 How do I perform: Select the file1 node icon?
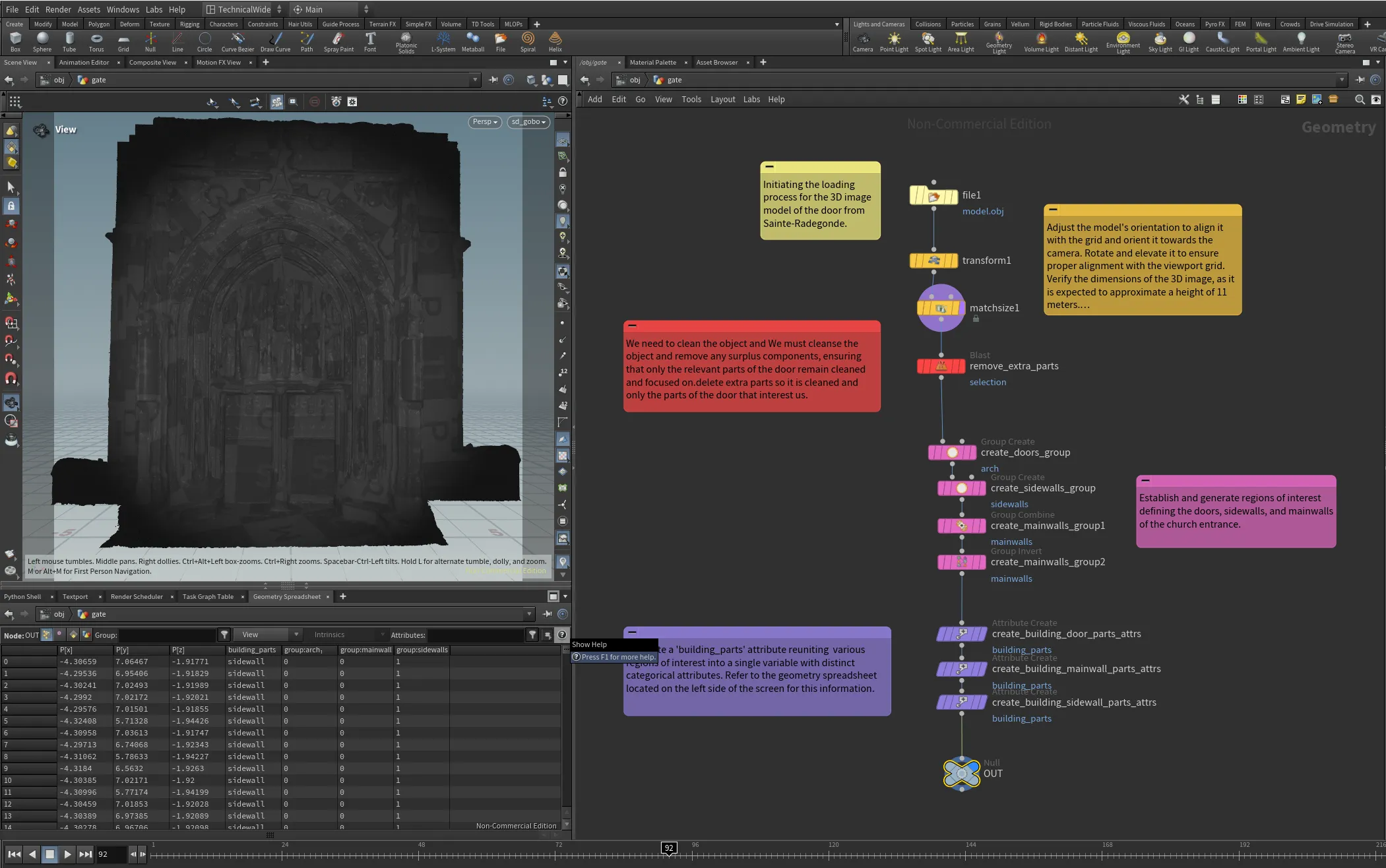pyautogui.click(x=933, y=196)
